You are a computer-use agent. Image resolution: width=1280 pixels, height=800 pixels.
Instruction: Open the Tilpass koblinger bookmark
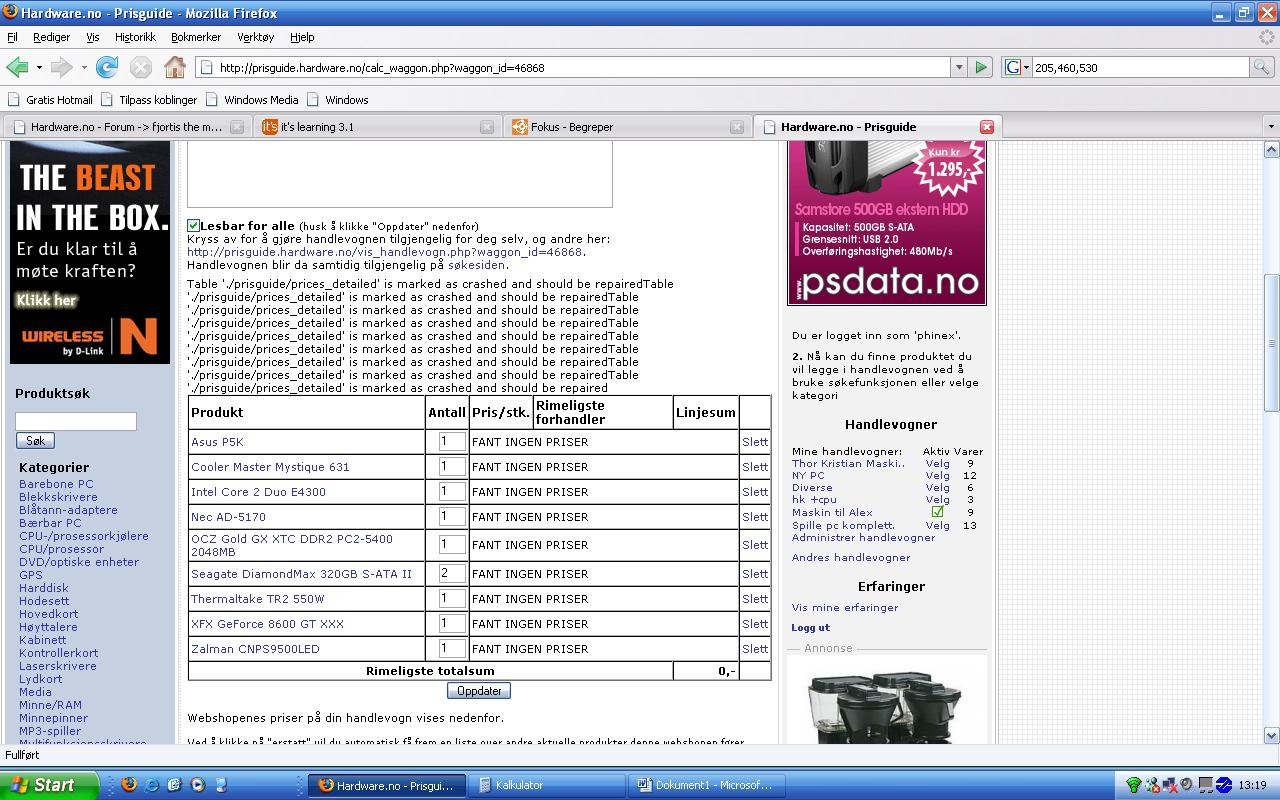click(149, 100)
